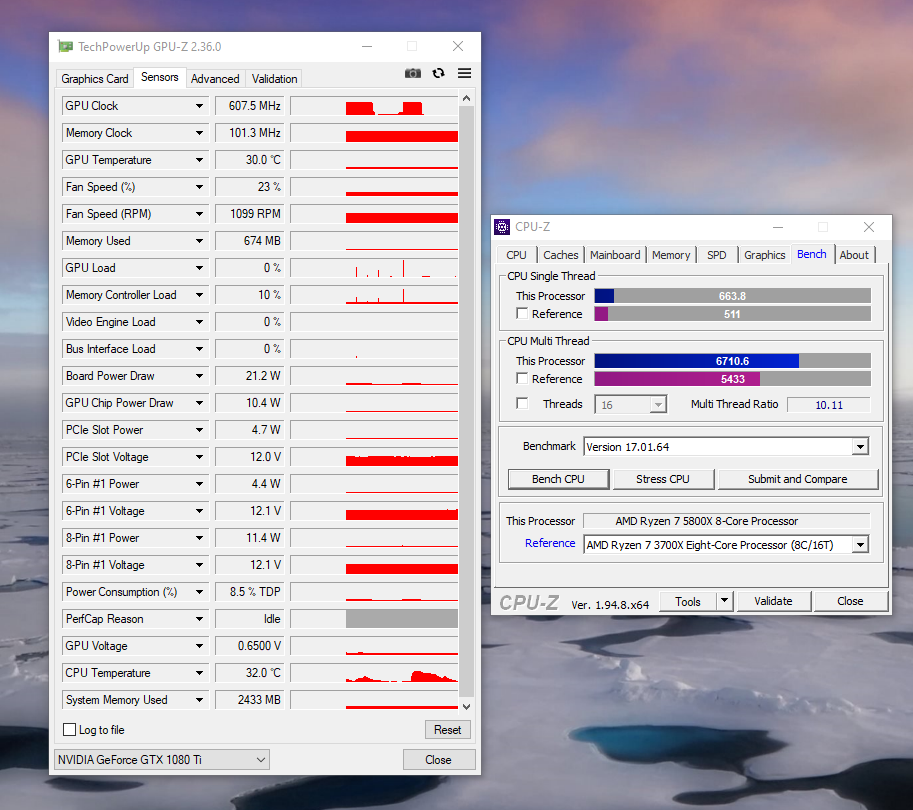The image size is (913, 810).
Task: Open the Memory Used sensor dropdown
Action: click(x=199, y=240)
